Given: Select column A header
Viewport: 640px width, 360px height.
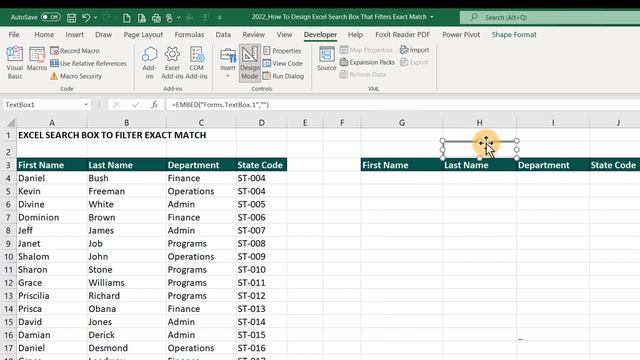Looking at the screenshot, I should [52, 122].
